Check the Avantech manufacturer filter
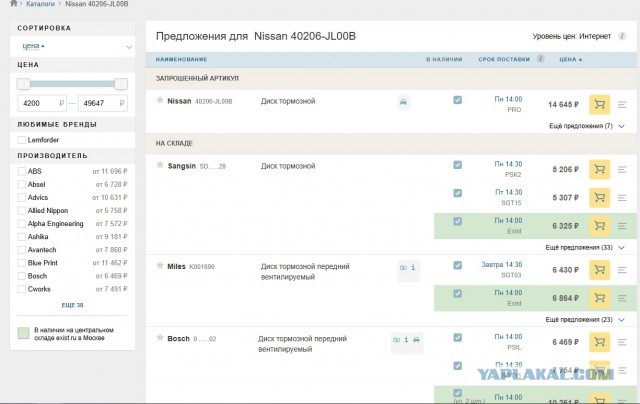 (22, 250)
